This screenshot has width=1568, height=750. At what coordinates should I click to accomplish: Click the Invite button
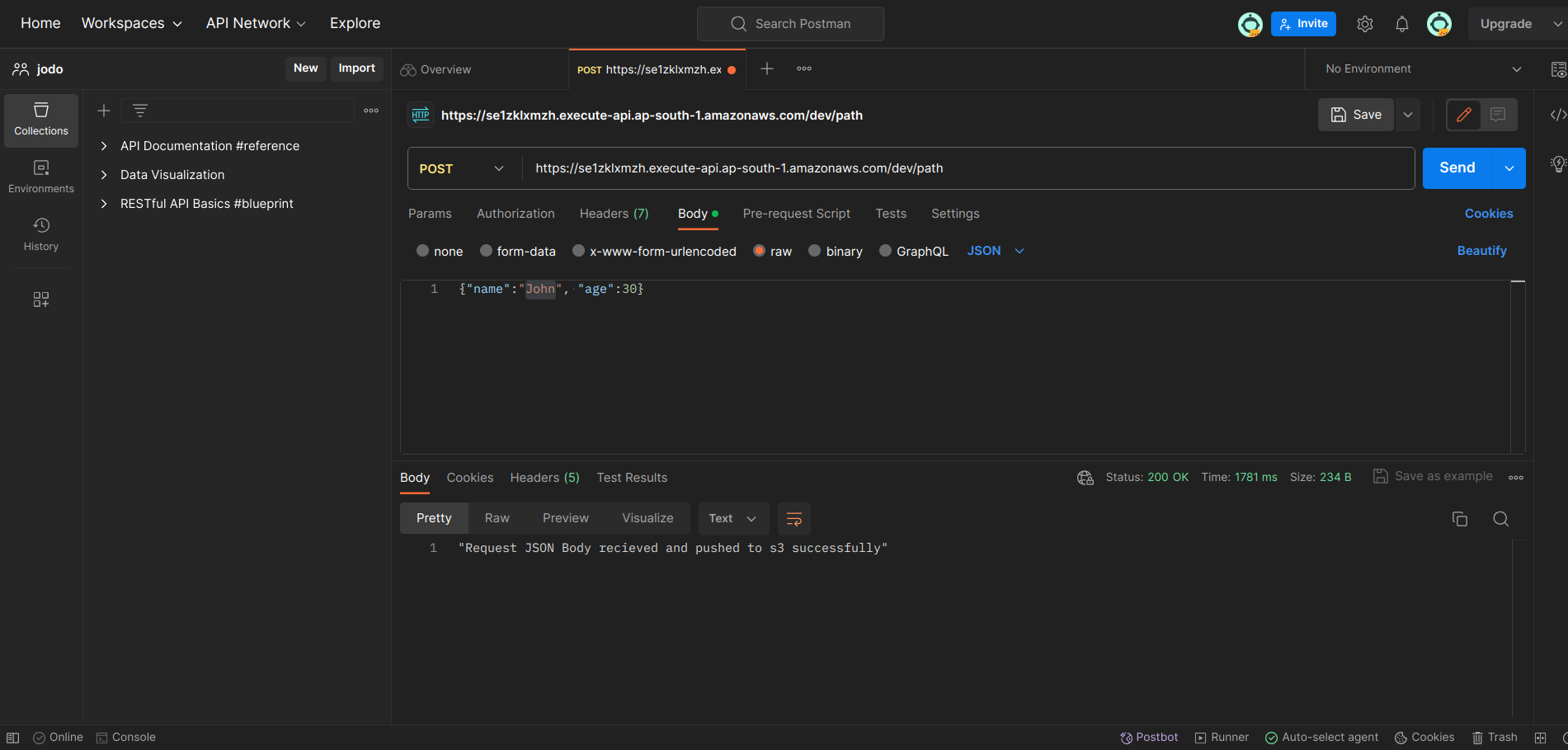tap(1303, 24)
